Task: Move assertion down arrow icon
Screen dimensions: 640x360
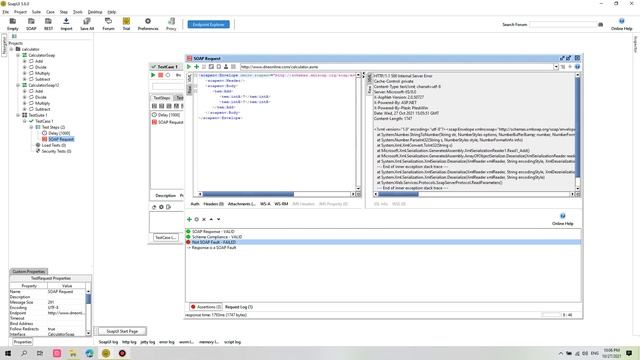Action: (218, 219)
